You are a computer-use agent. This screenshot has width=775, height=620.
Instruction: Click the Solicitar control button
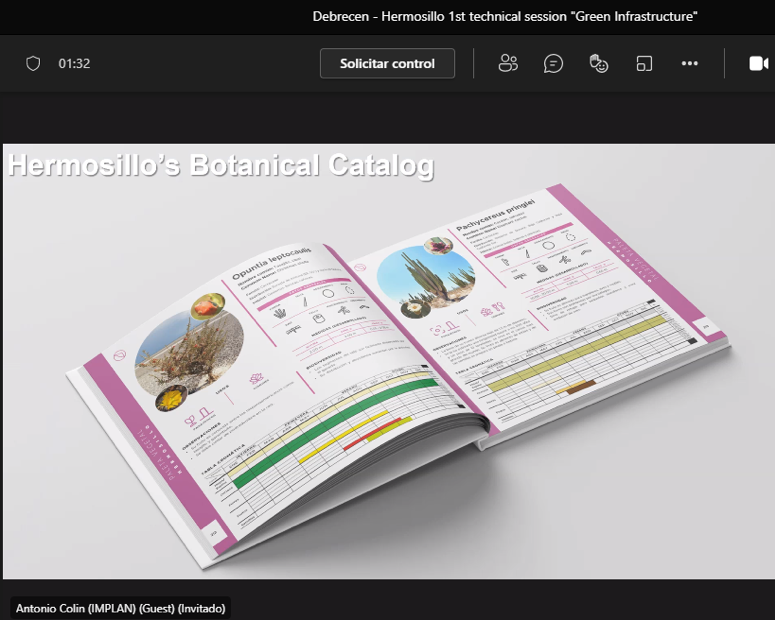pyautogui.click(x=387, y=63)
